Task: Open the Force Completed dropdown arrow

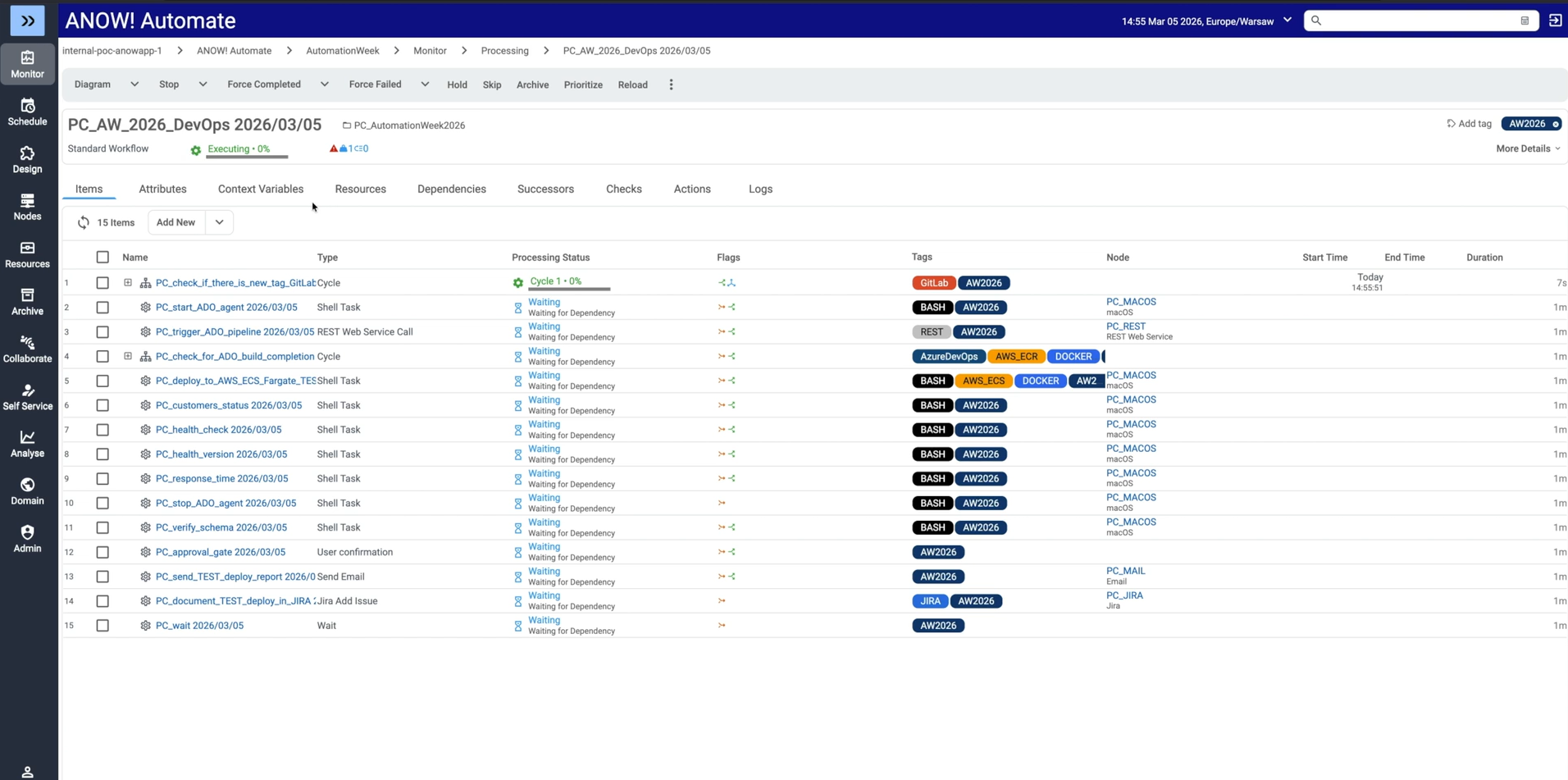Action: click(x=325, y=84)
